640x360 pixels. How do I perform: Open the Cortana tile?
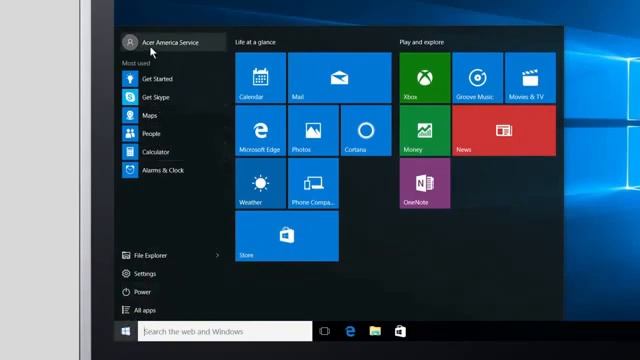click(366, 131)
